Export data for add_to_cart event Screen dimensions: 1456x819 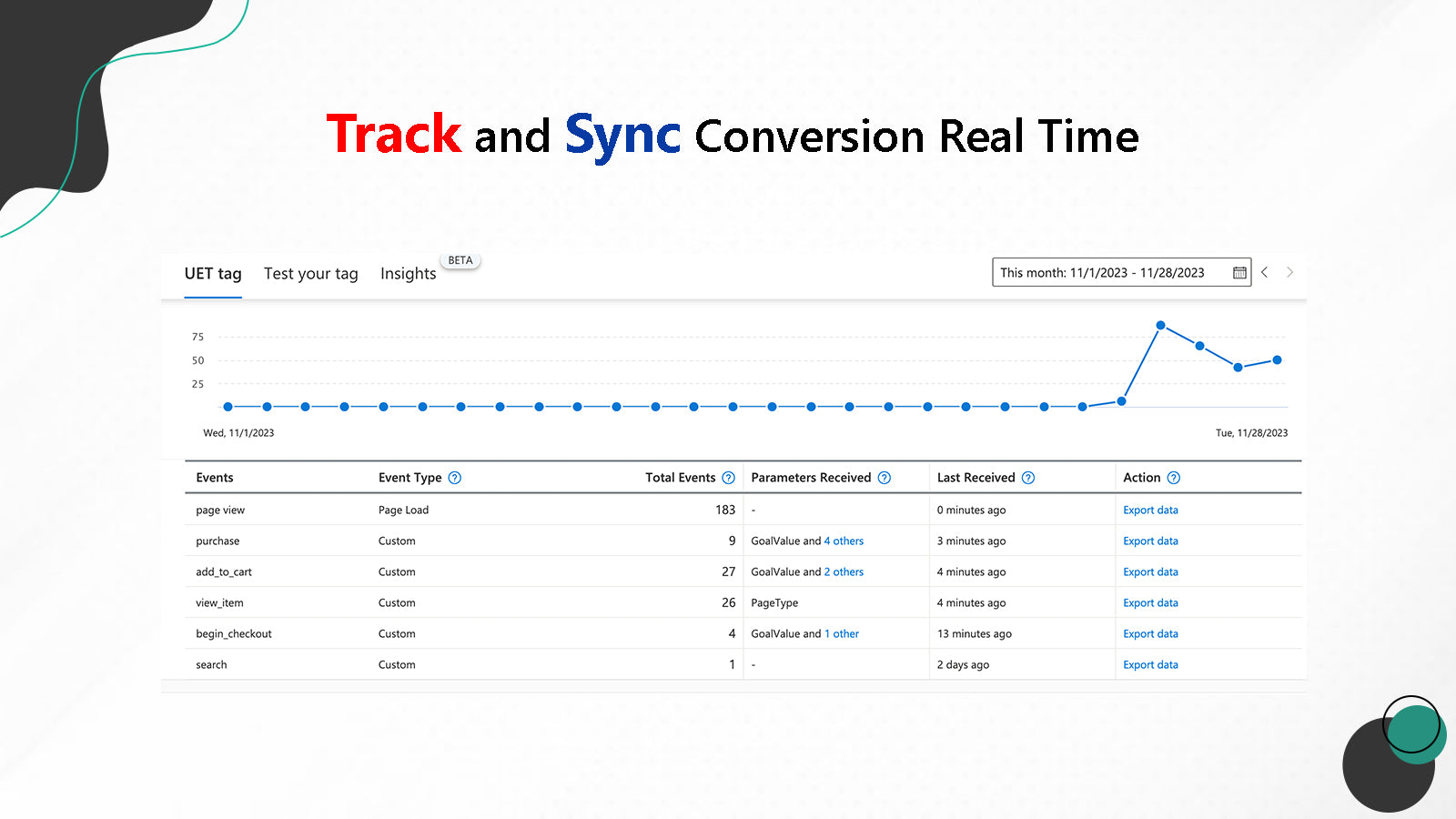(1150, 572)
